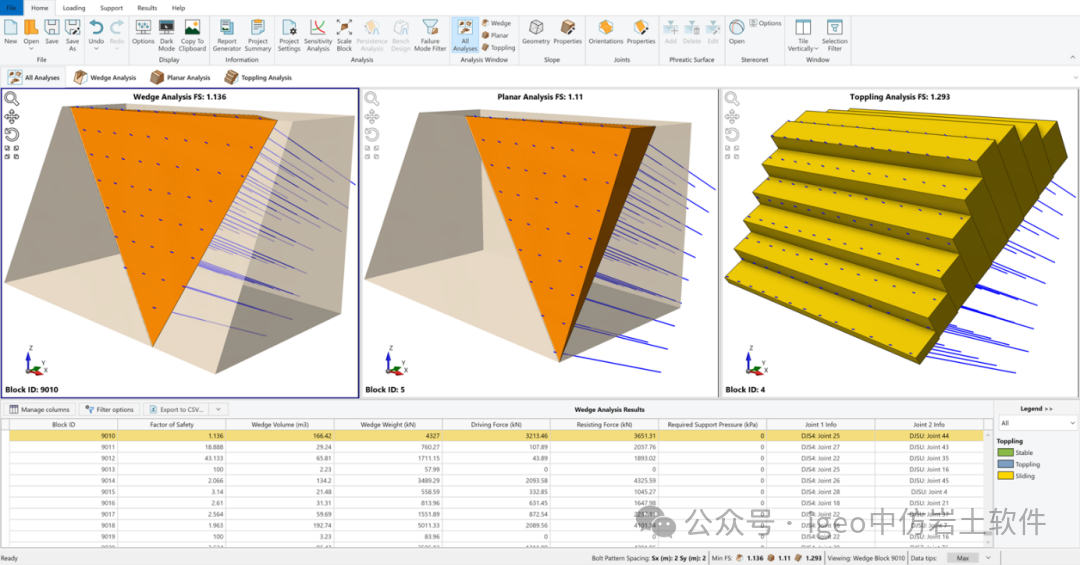The image size is (1080, 565).
Task: Click pan icon in Planar Analysis view
Action: point(372,116)
